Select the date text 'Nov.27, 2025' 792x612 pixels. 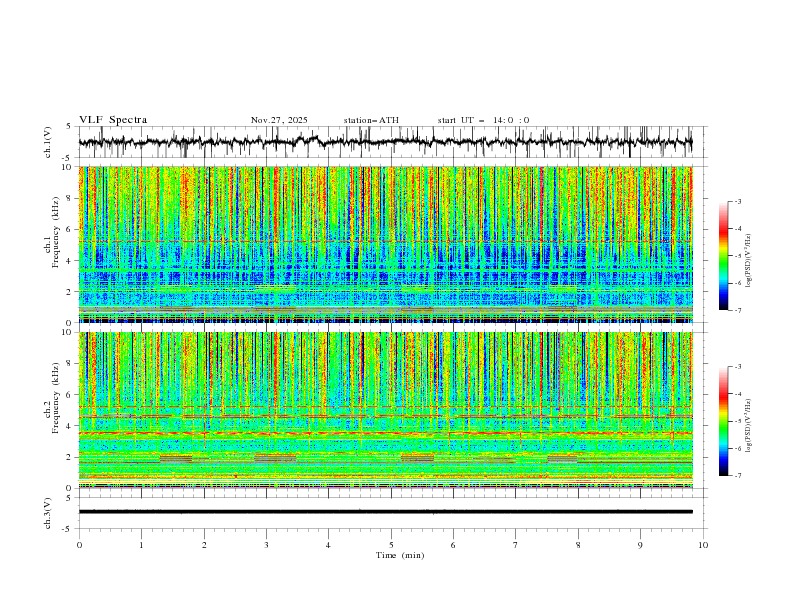(279, 120)
